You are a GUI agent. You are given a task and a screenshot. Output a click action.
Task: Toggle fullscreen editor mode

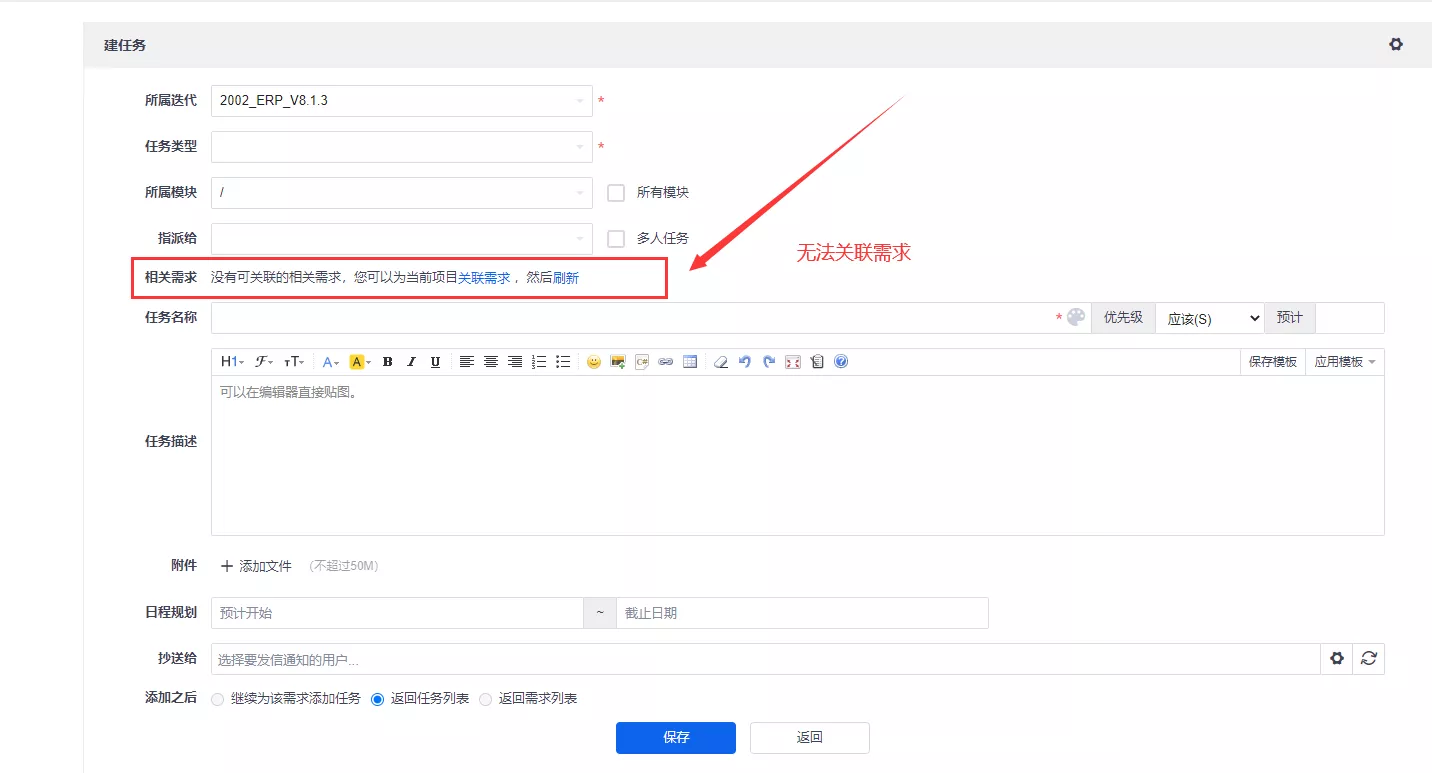point(793,362)
